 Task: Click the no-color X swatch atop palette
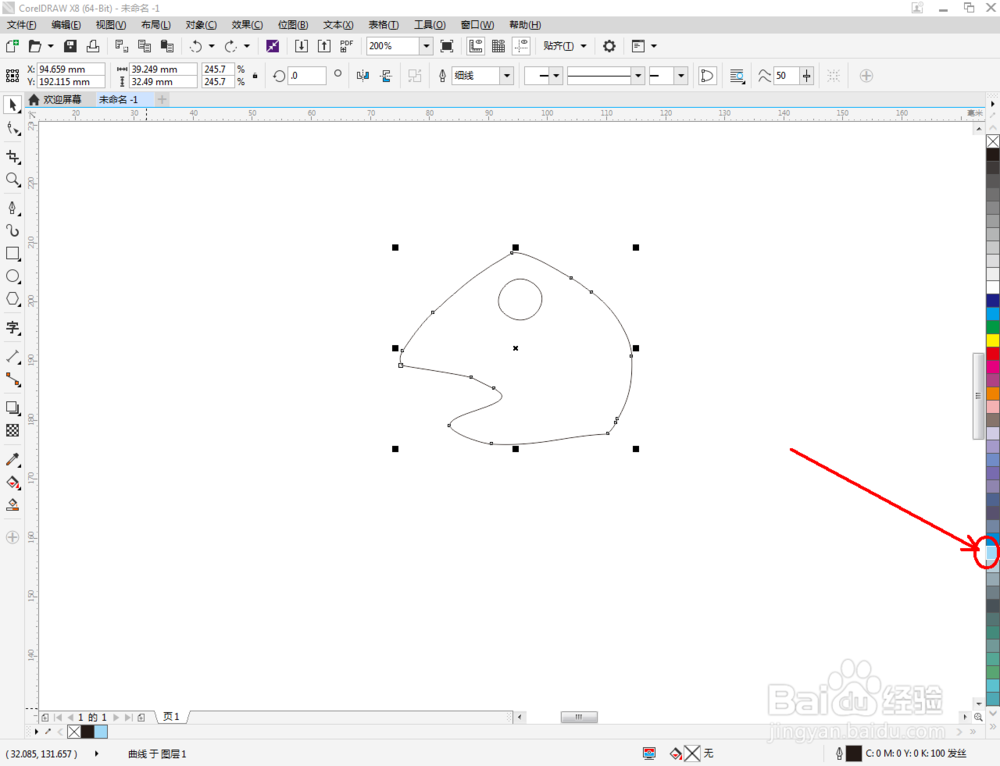tap(993, 141)
